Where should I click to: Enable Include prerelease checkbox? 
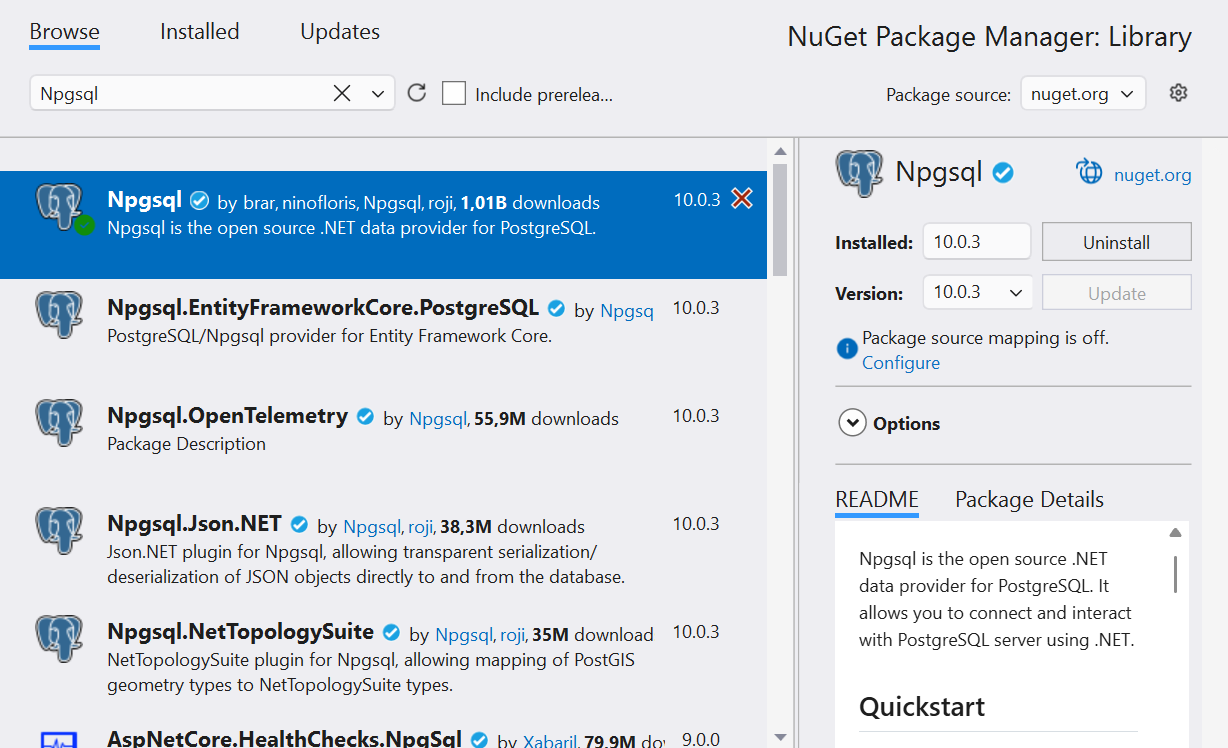(454, 93)
